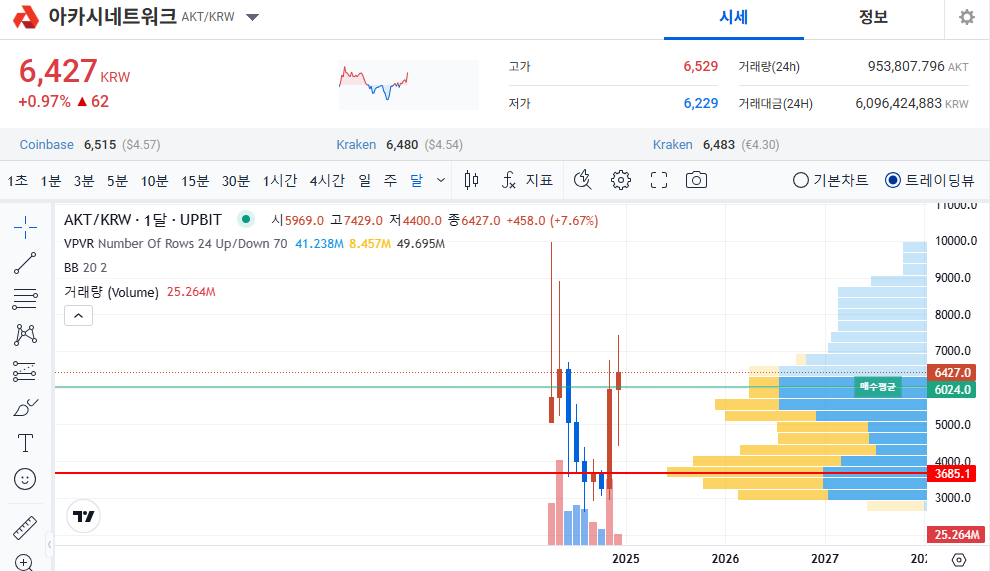Click the BB 20 2 indicator label
The image size is (990, 571).
pyautogui.click(x=85, y=268)
